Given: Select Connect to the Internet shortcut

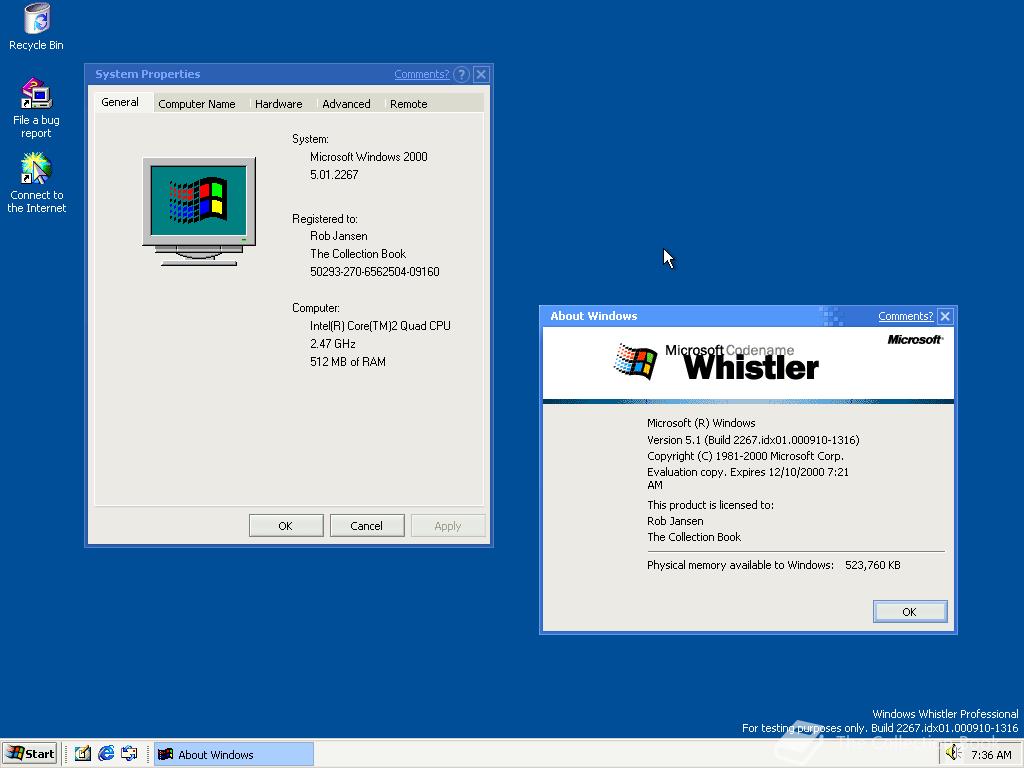Looking at the screenshot, I should pyautogui.click(x=37, y=183).
